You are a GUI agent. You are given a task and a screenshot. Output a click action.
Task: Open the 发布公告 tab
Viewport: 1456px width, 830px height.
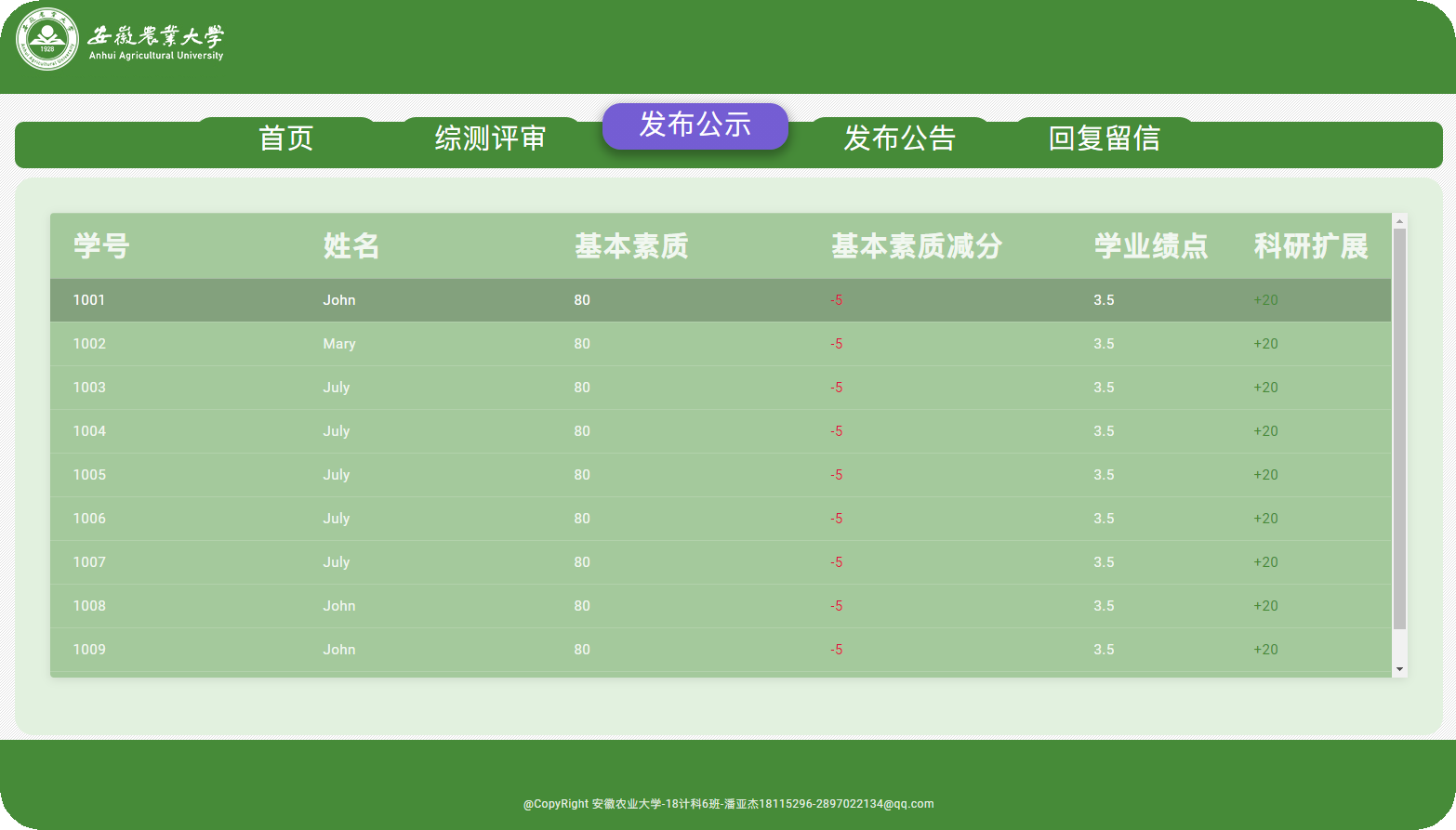(900, 138)
